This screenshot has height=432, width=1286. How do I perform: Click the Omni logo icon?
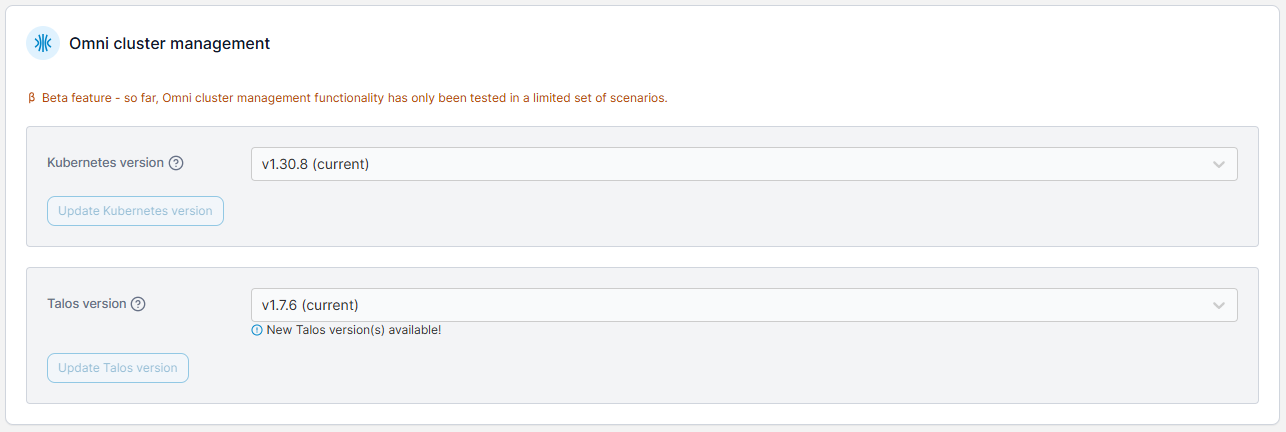[43, 43]
